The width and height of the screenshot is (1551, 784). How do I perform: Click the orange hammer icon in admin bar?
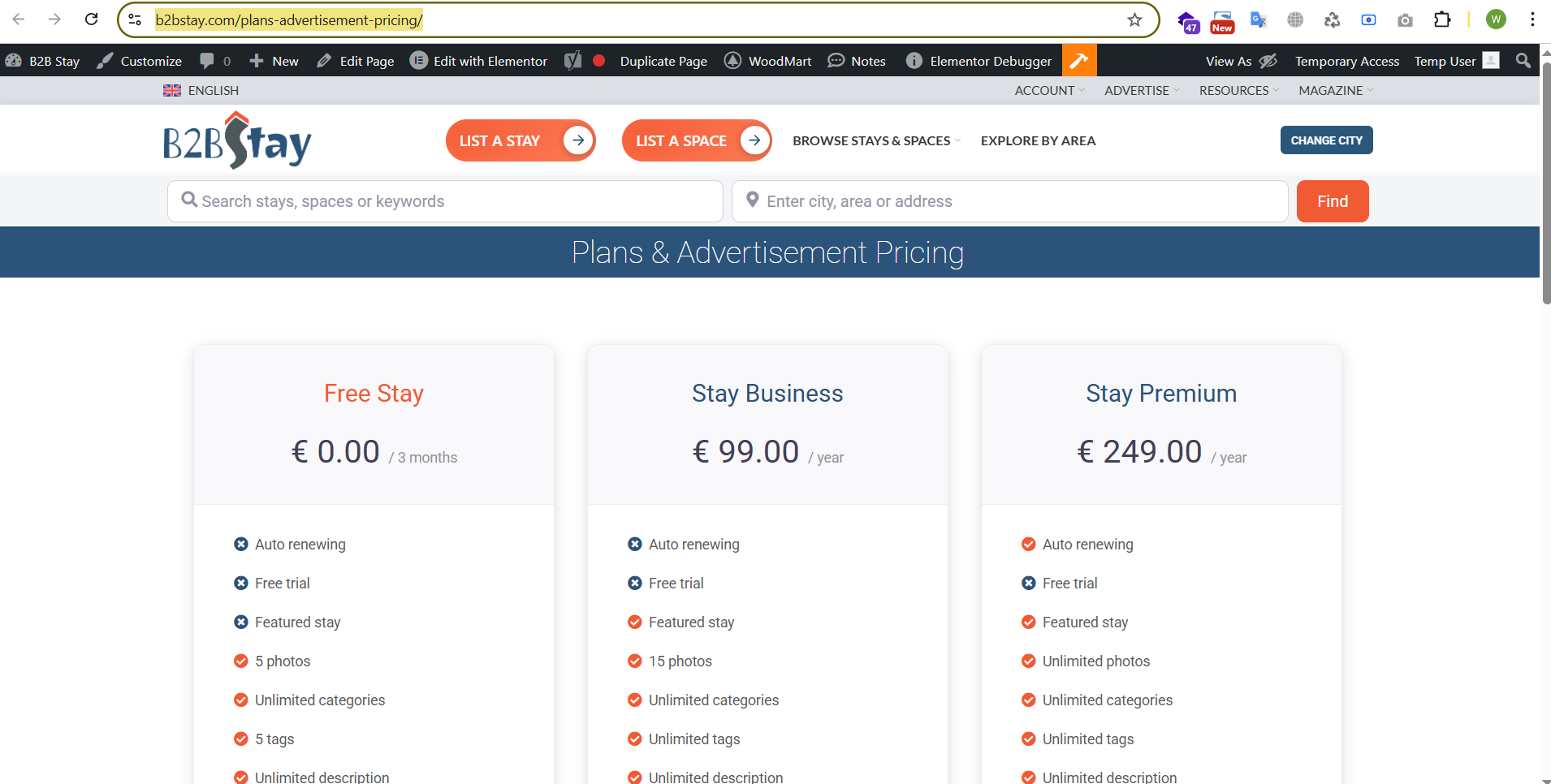tap(1079, 61)
